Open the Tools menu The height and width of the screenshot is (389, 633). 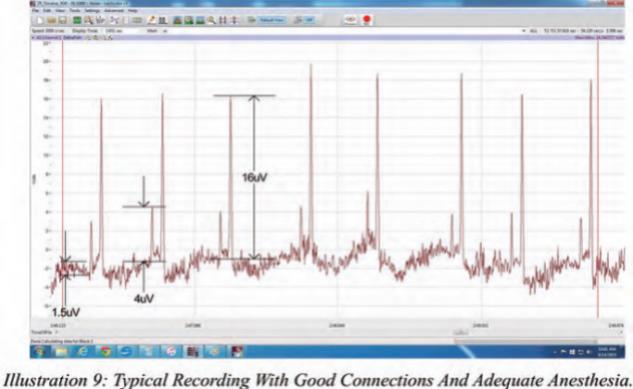(75, 10)
